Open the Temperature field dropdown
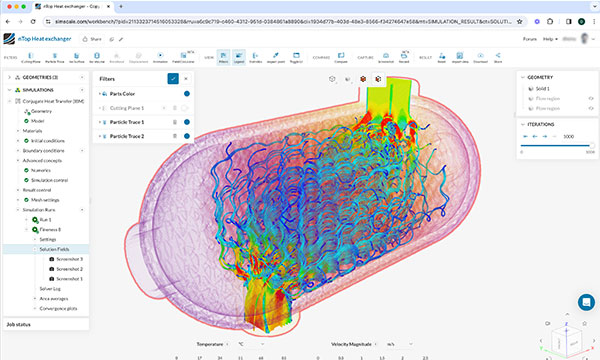The width and height of the screenshot is (600, 360). [212, 344]
